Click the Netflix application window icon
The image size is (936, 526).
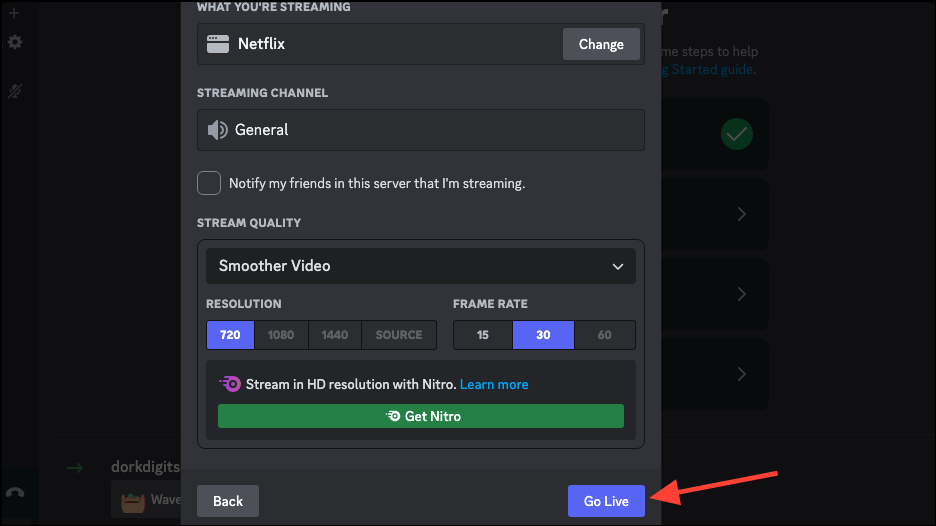(x=218, y=44)
